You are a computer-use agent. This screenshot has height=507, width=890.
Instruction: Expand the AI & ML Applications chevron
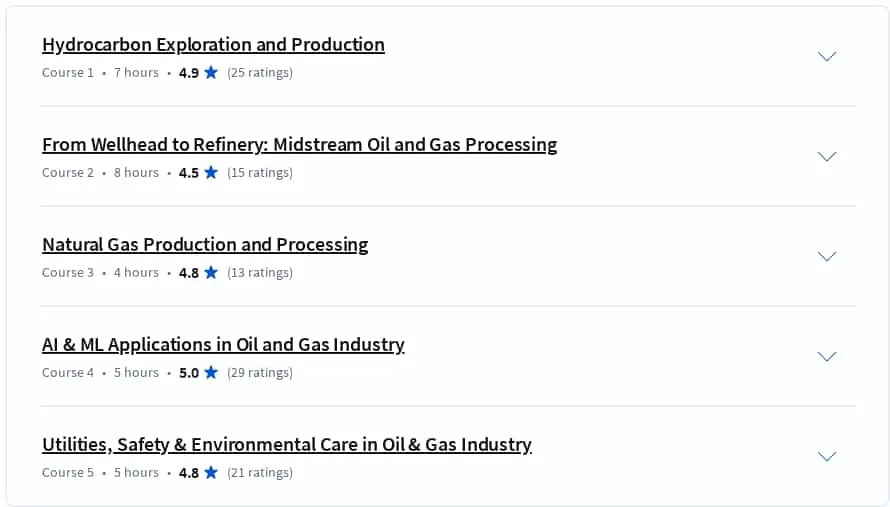(826, 356)
